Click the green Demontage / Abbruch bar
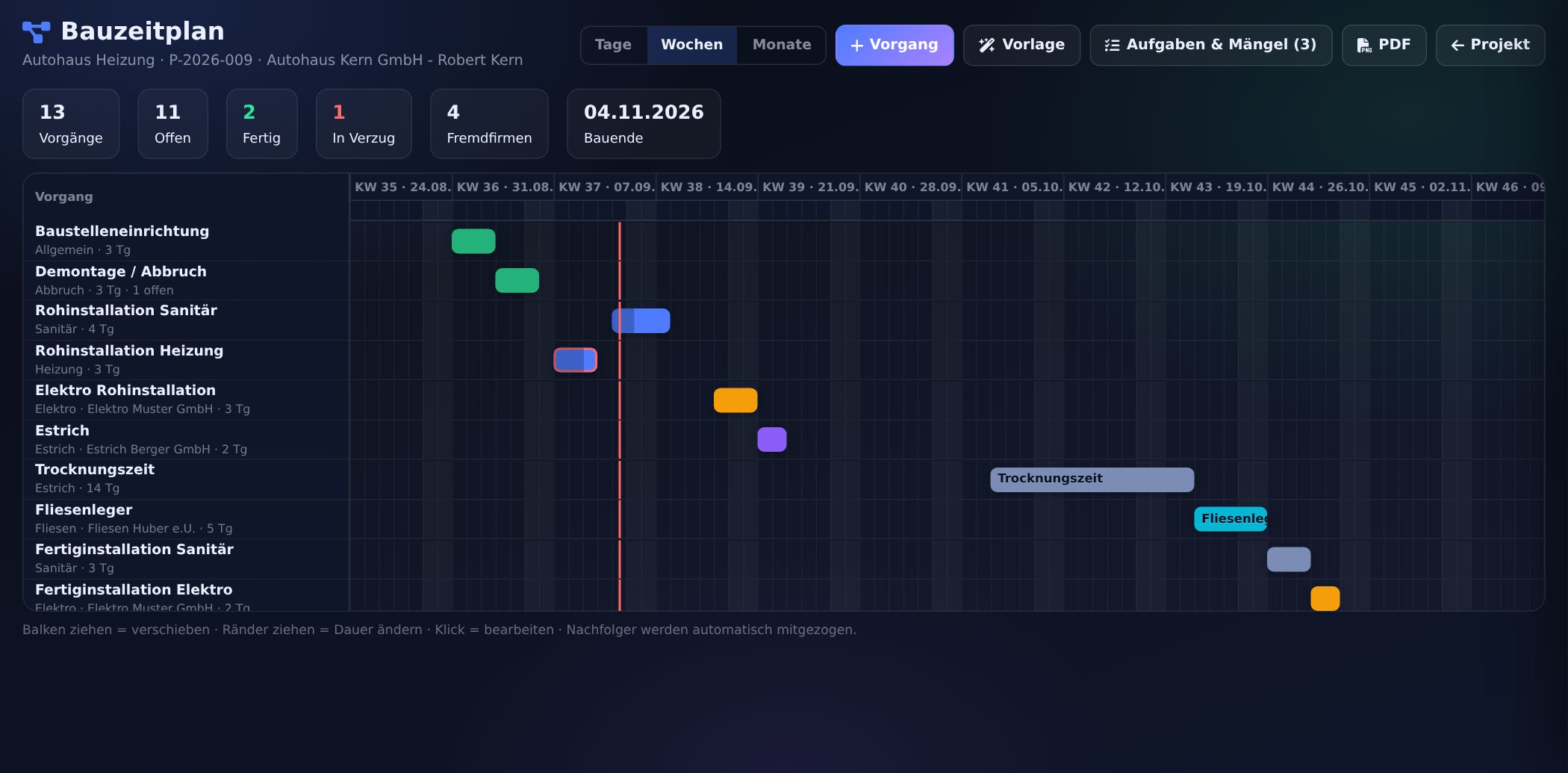 (x=517, y=281)
